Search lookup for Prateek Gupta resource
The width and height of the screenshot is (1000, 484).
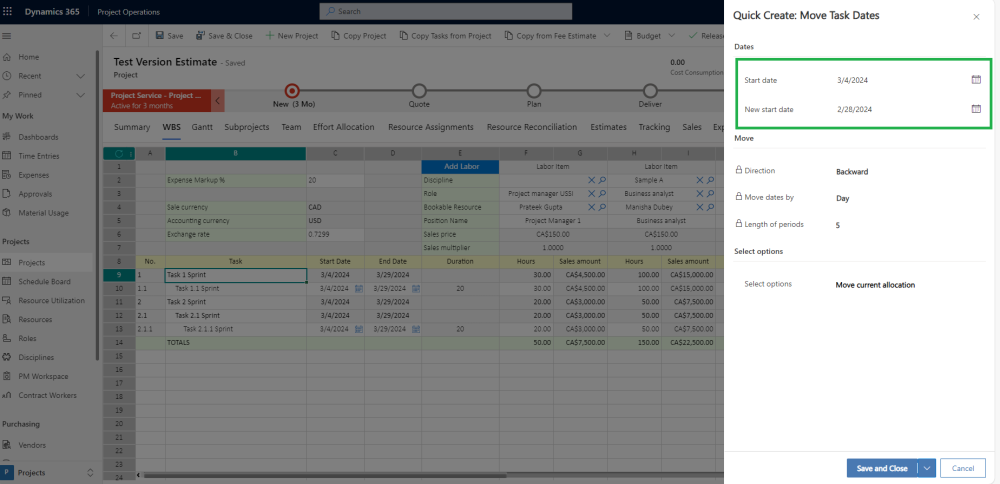602,207
